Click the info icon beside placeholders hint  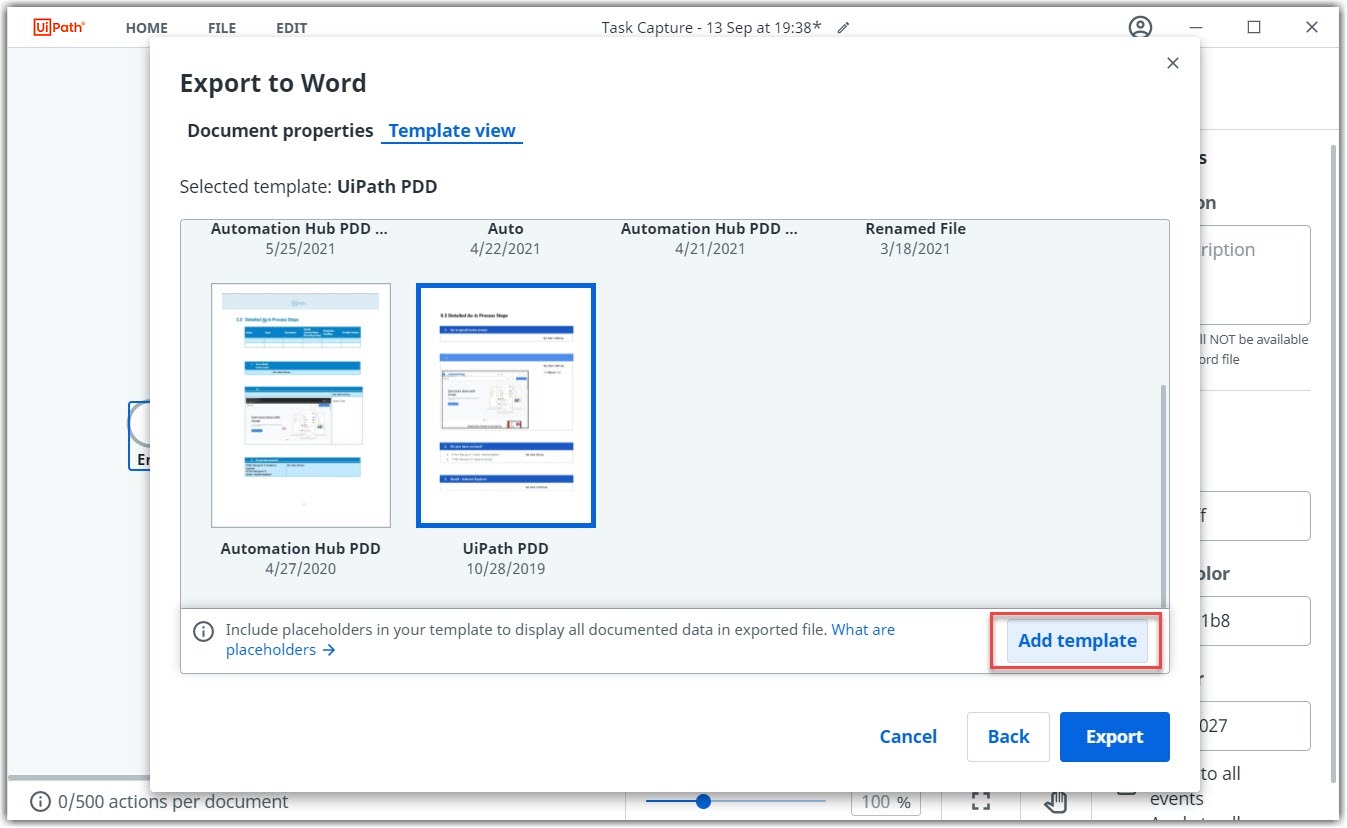(203, 631)
